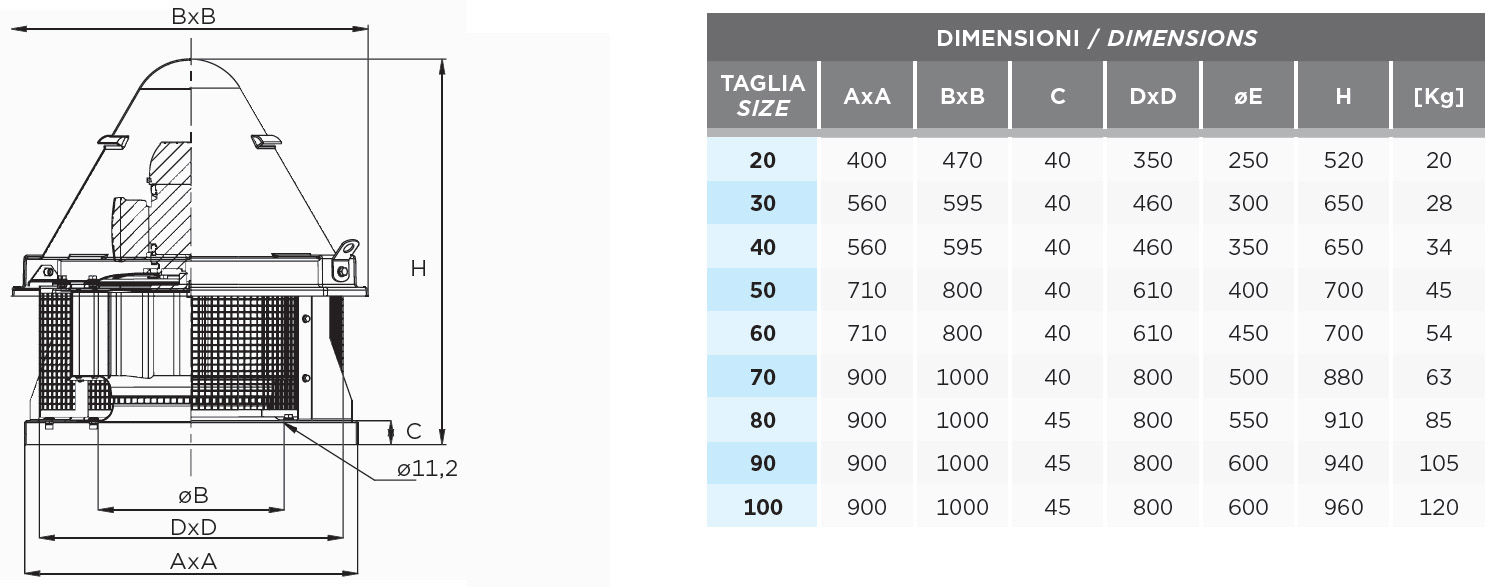Click the [Kg] weight column header
Screen dimensions: 1497x587
pos(1438,96)
